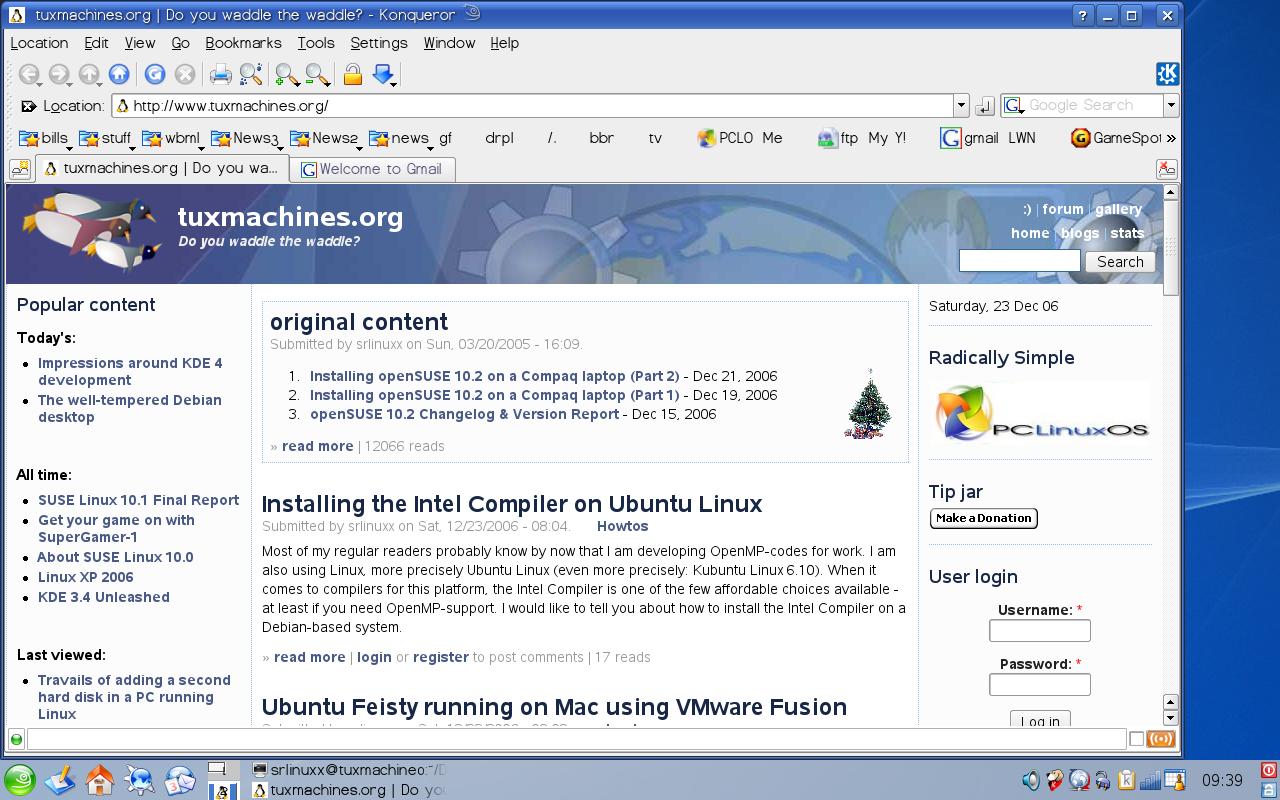Open the Tools menu
This screenshot has height=800, width=1280.
tap(316, 43)
